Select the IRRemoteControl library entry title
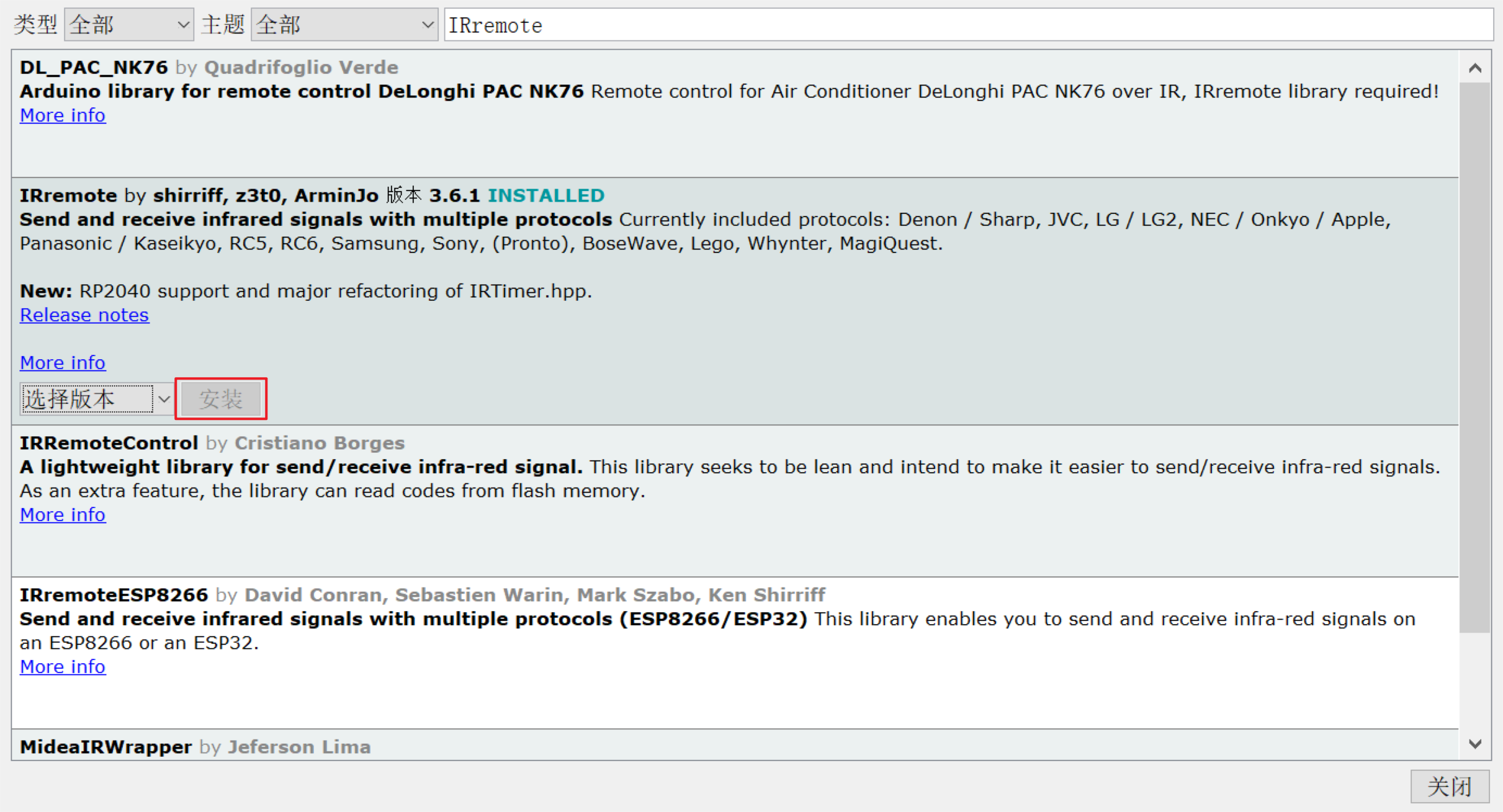Viewport: 1503px width, 812px height. pyautogui.click(x=109, y=443)
